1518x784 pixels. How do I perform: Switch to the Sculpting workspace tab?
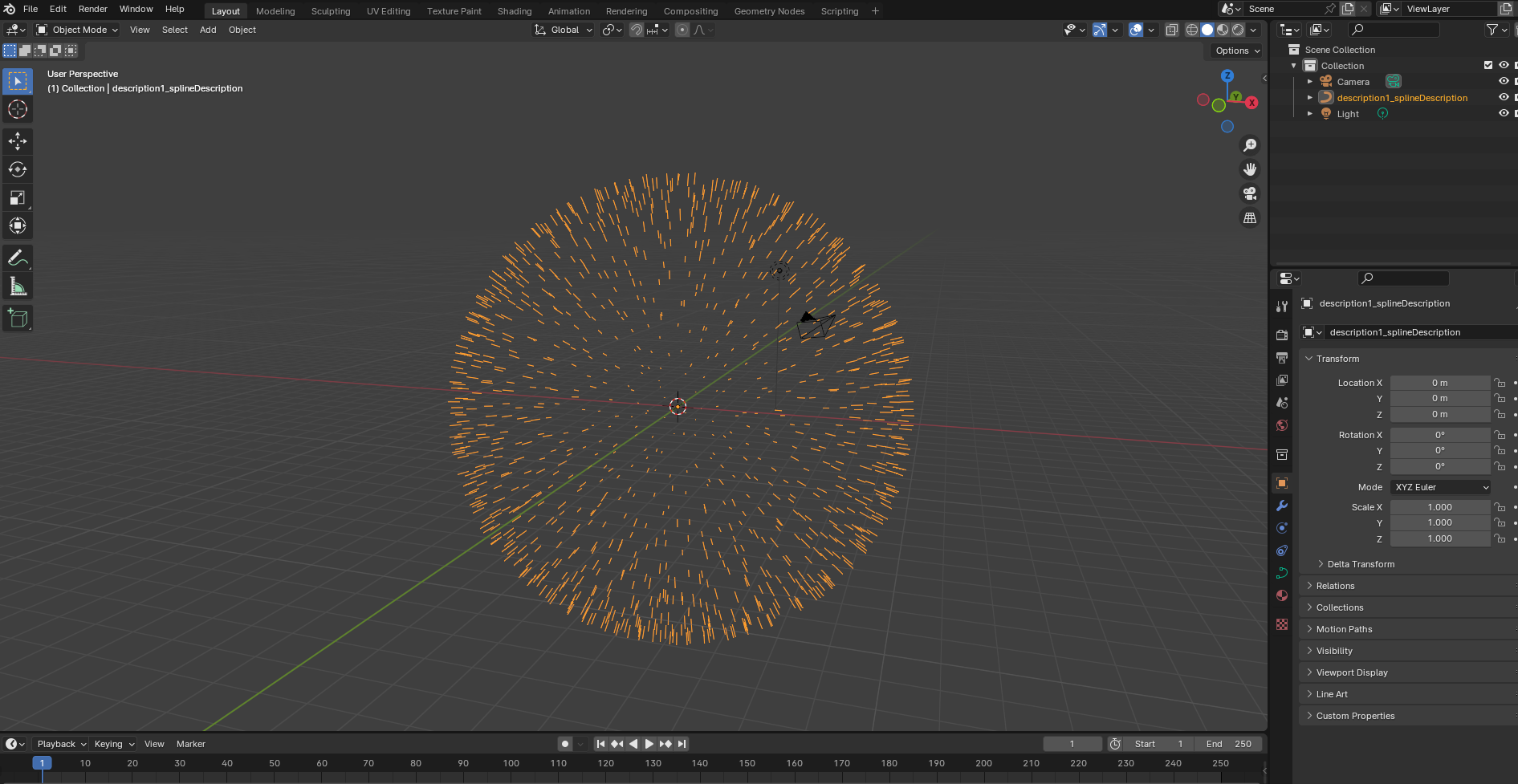point(331,11)
